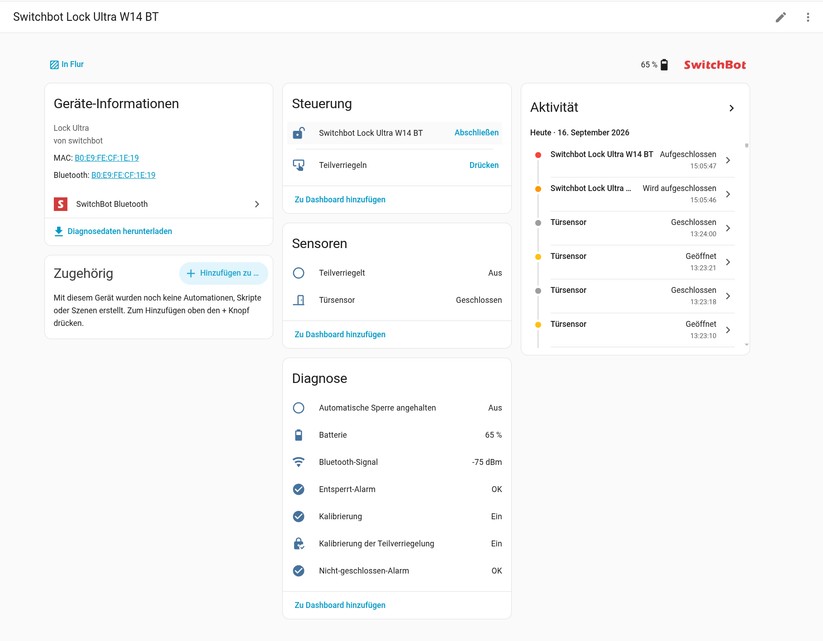Click Drücken for Teilverriegeln

pos(484,165)
